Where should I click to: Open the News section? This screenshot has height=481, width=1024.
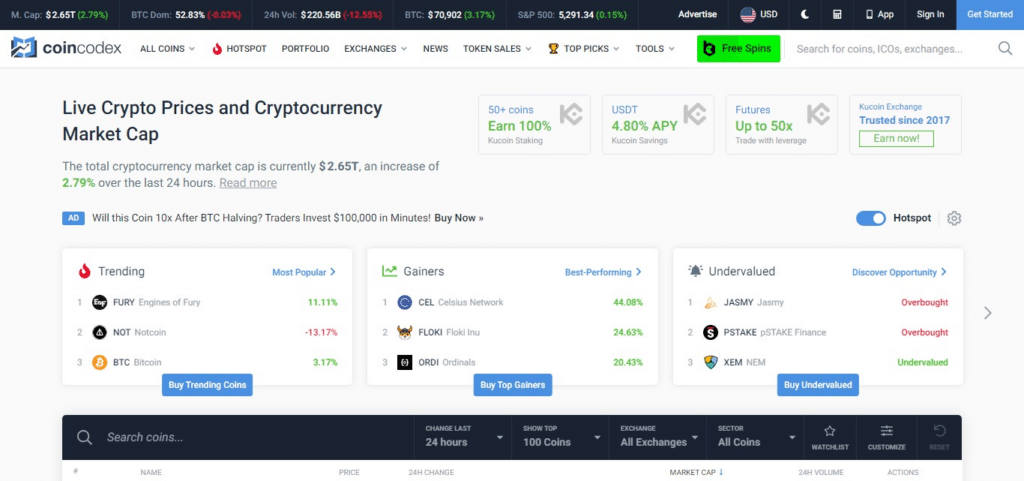(x=436, y=48)
